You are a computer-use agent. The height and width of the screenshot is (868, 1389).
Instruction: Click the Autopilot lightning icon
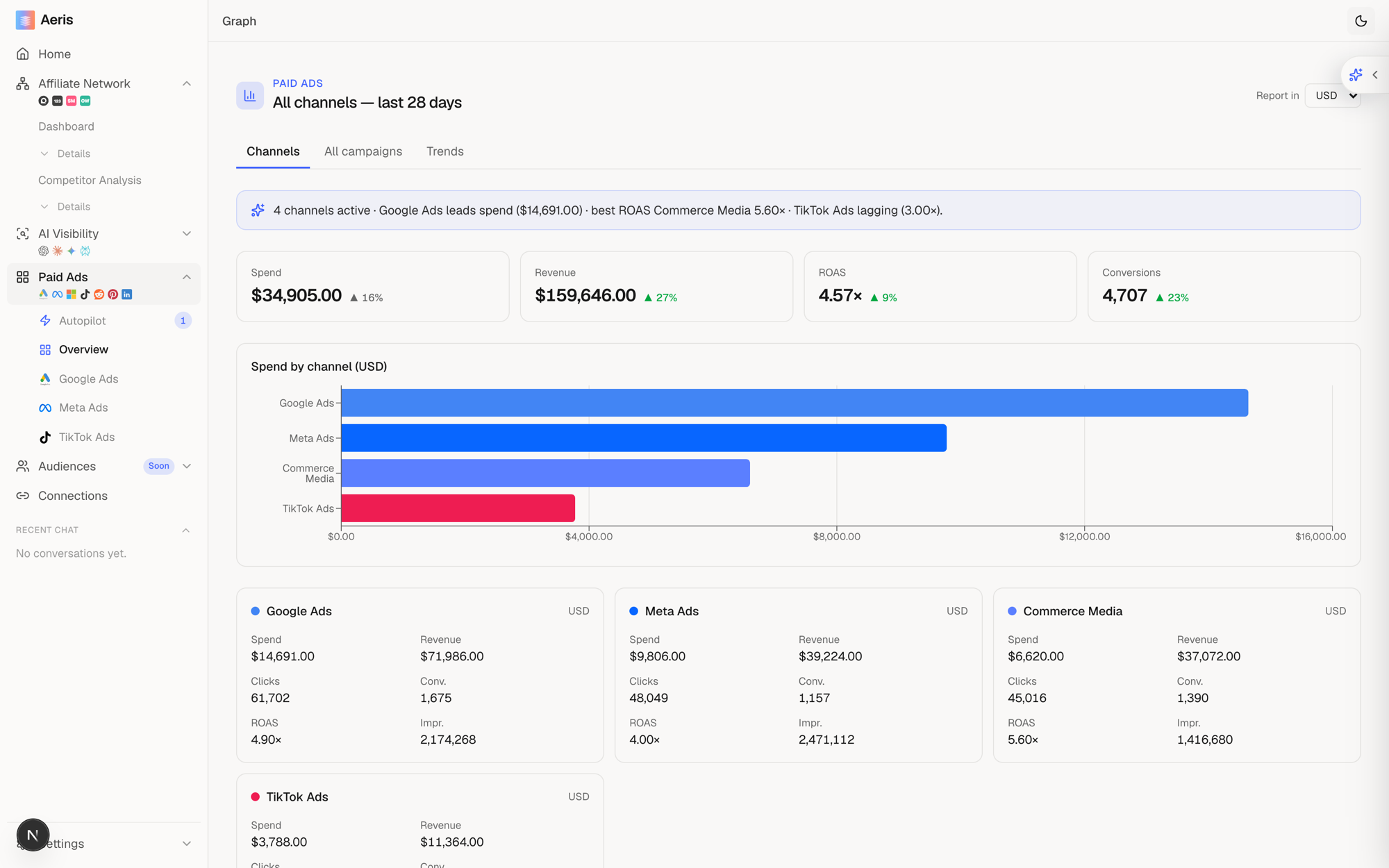tap(45, 321)
